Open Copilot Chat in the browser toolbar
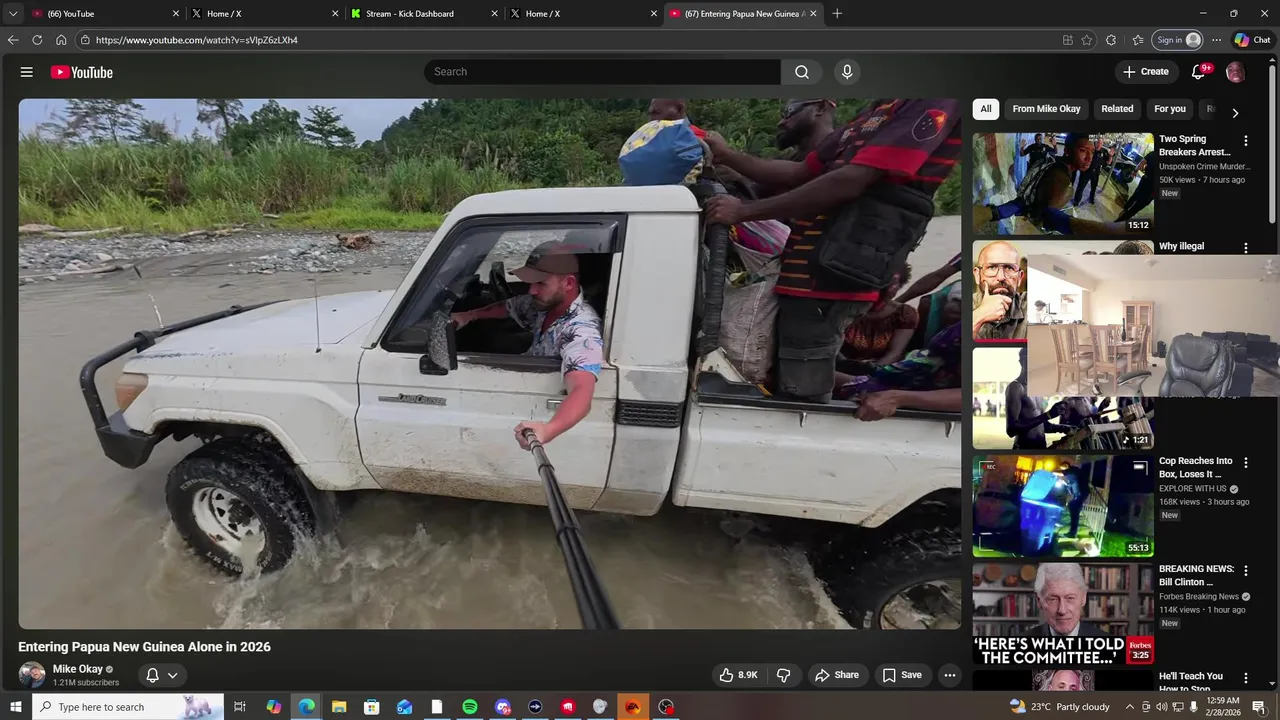1280x720 pixels. (x=1254, y=40)
